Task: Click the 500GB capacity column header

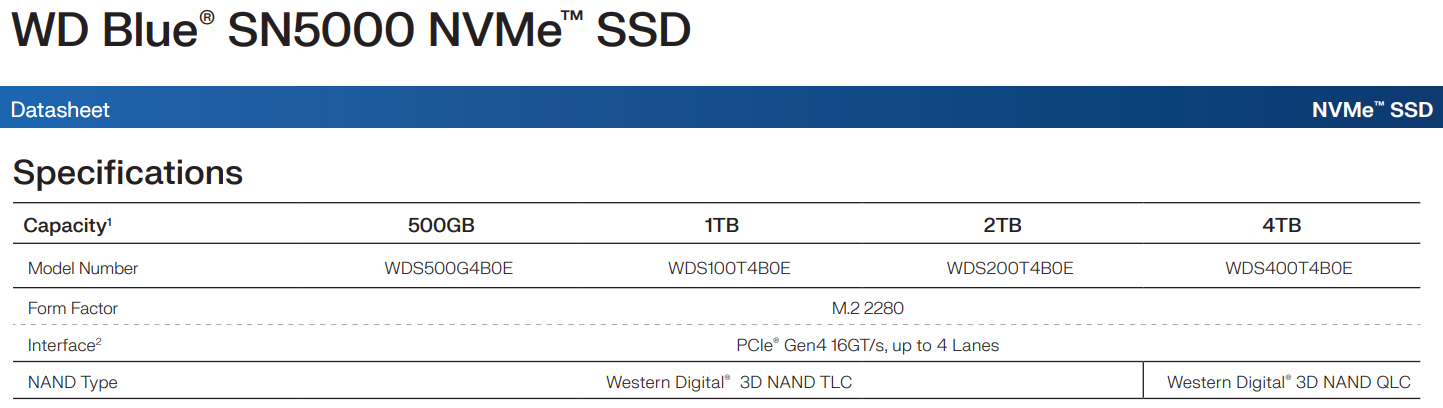Action: pyautogui.click(x=441, y=225)
